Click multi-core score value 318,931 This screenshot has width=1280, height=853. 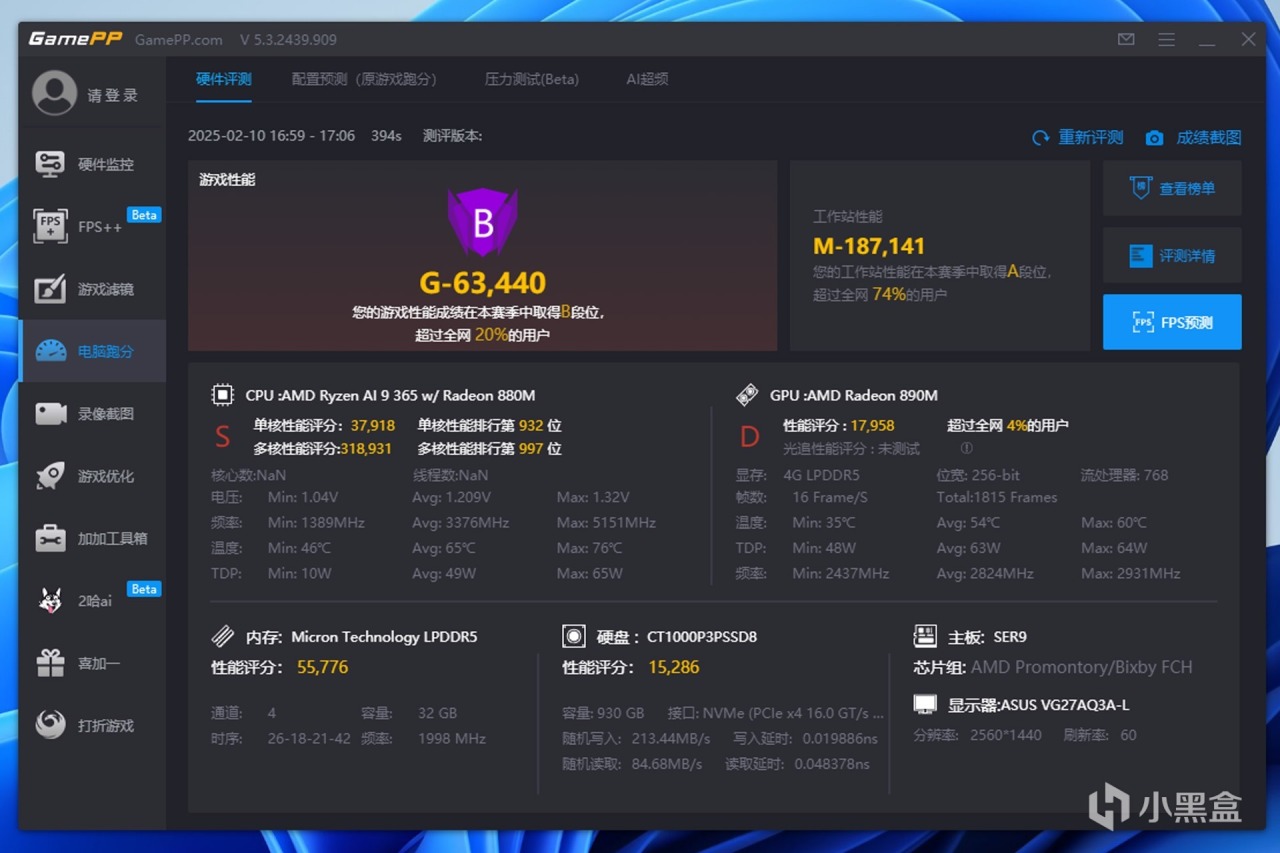point(366,449)
